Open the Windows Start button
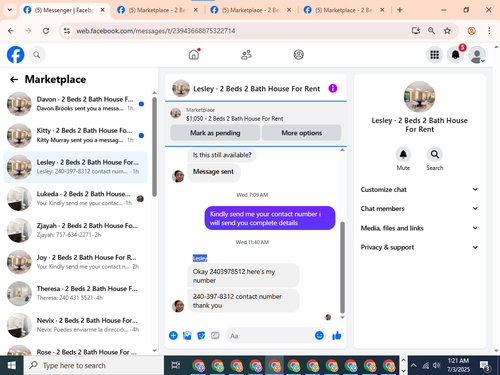 point(12,365)
